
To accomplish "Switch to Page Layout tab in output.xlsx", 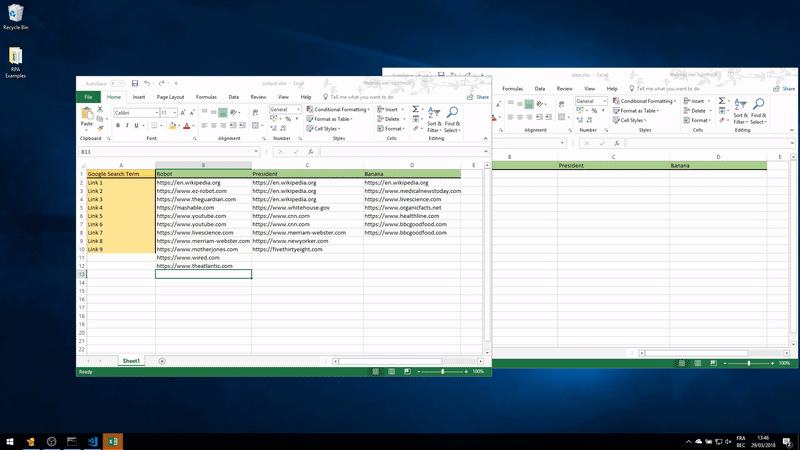I will click(x=170, y=97).
